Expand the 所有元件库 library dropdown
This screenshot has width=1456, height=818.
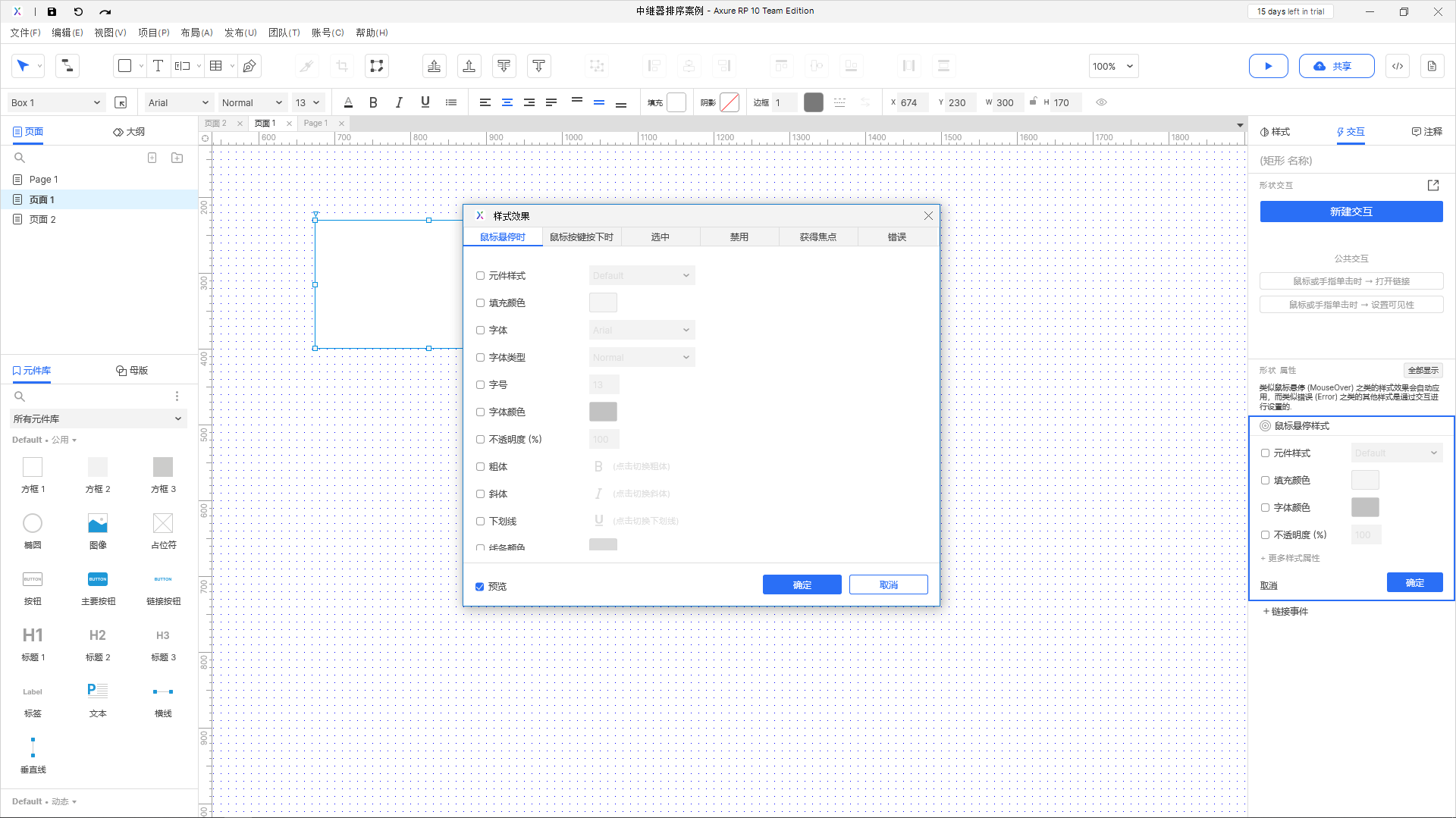(x=98, y=418)
